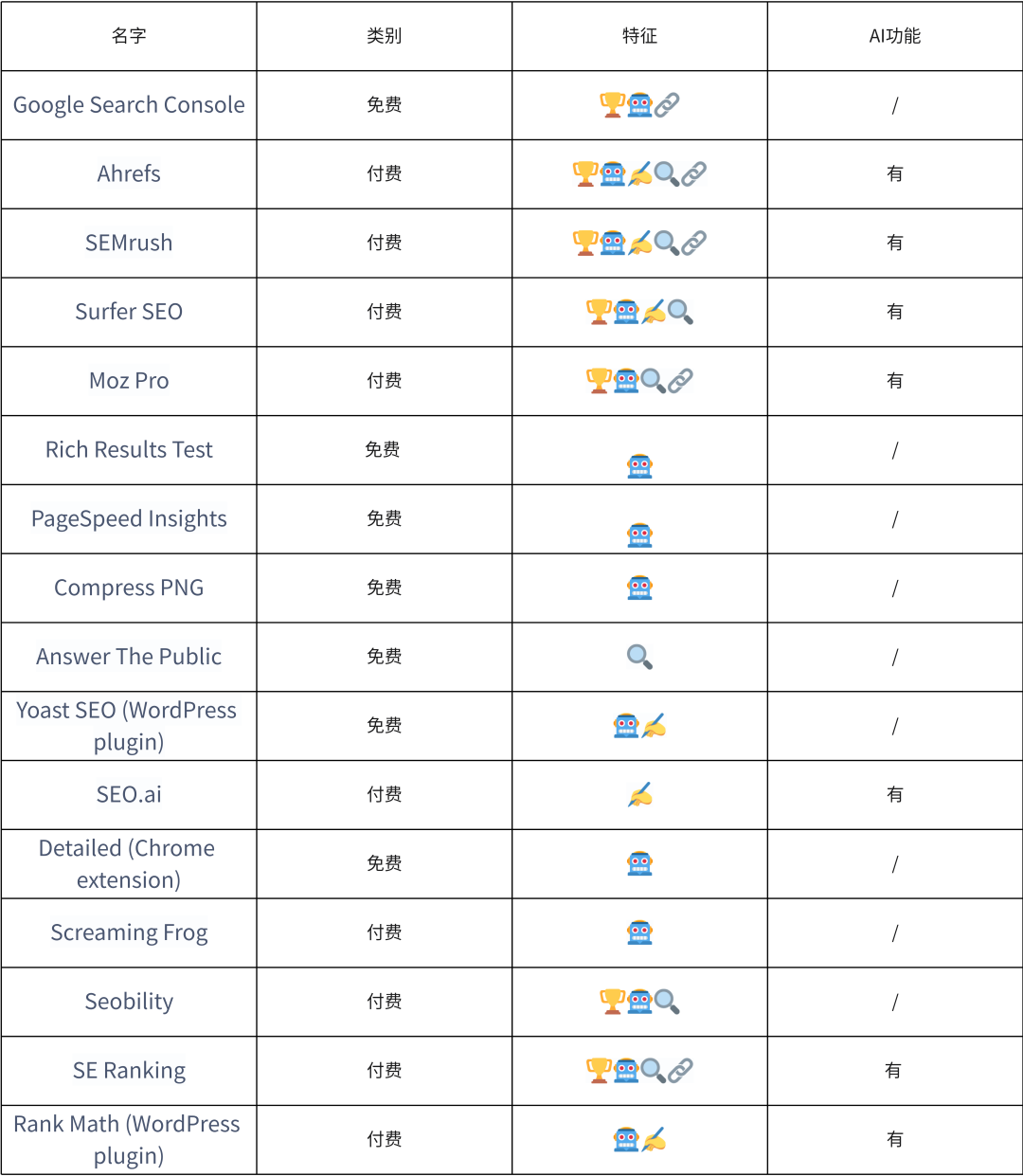
Task: Click the 付费 cell in the Moz Pro row
Action: [385, 381]
